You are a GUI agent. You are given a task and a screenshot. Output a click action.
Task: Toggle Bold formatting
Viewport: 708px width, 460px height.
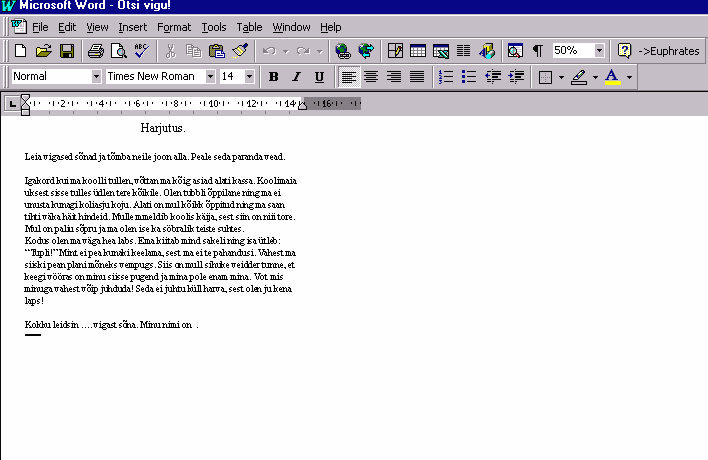274,77
